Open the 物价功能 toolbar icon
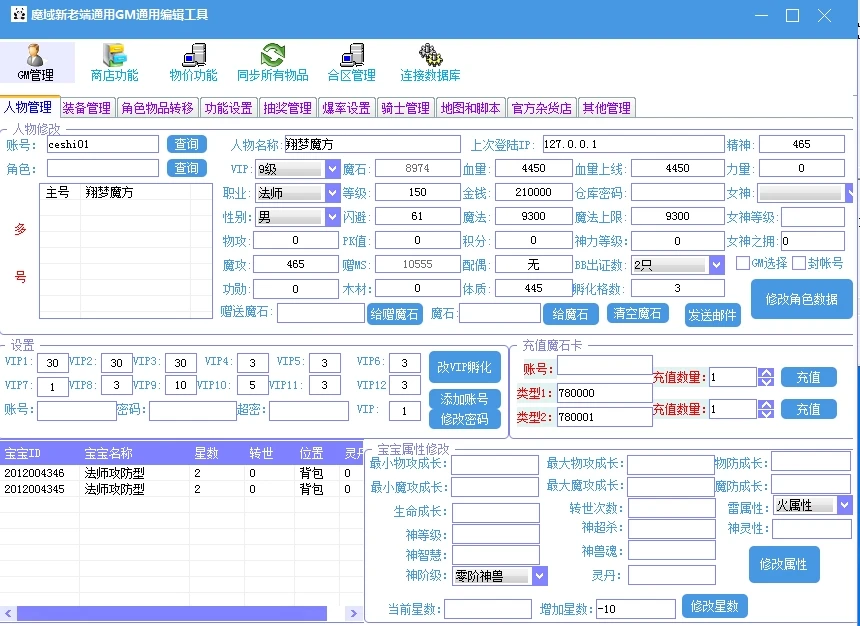Image resolution: width=860 pixels, height=626 pixels. point(193,63)
